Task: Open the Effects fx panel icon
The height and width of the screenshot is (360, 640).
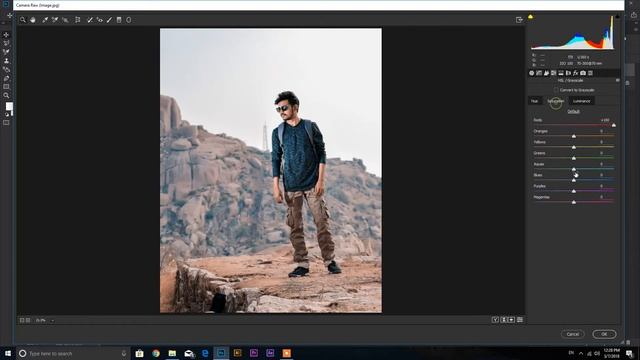Action: (576, 73)
